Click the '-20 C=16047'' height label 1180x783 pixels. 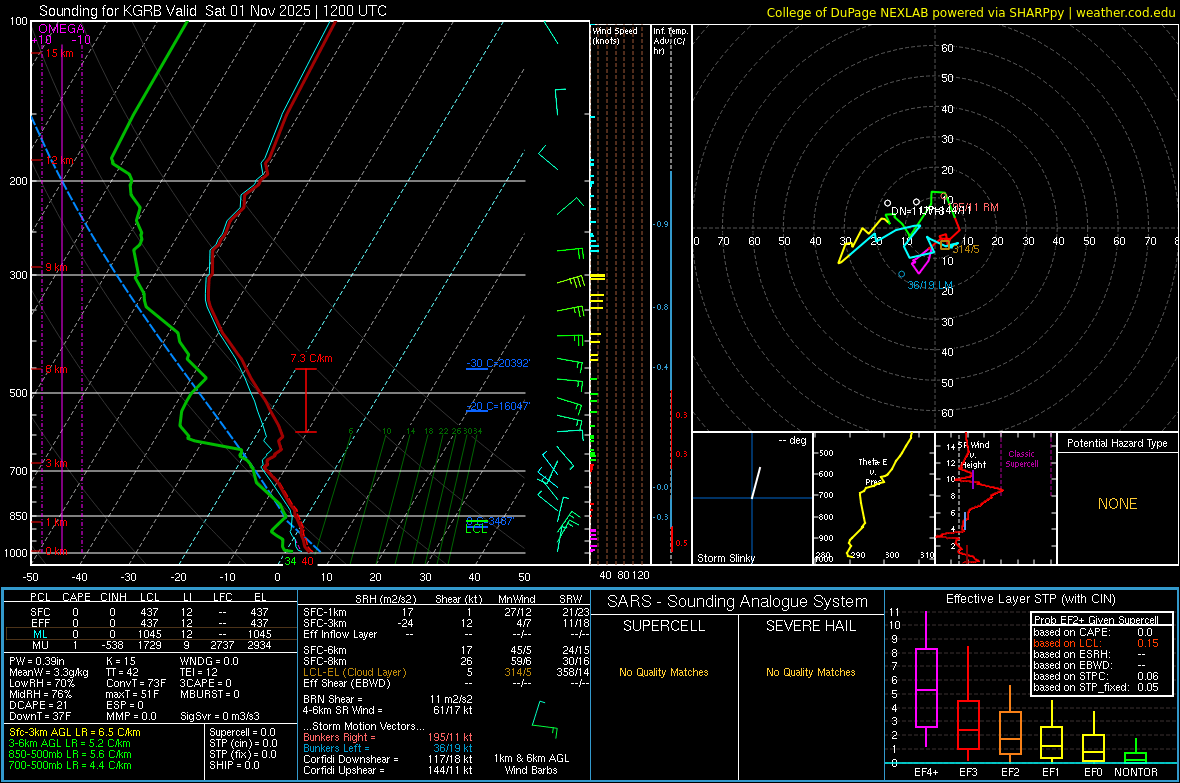[498, 406]
